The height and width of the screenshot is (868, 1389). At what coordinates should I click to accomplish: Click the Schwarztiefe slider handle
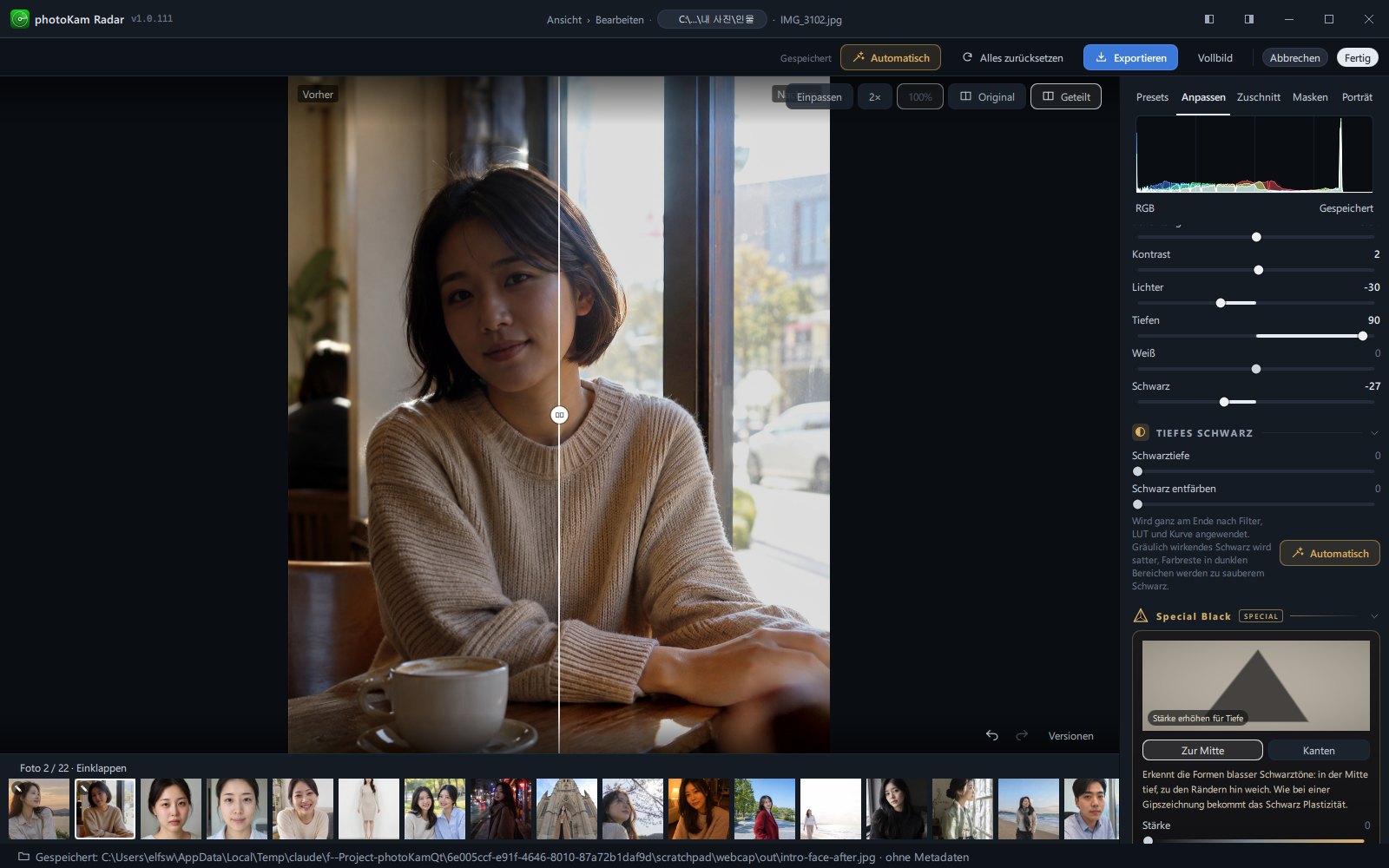click(x=1137, y=471)
